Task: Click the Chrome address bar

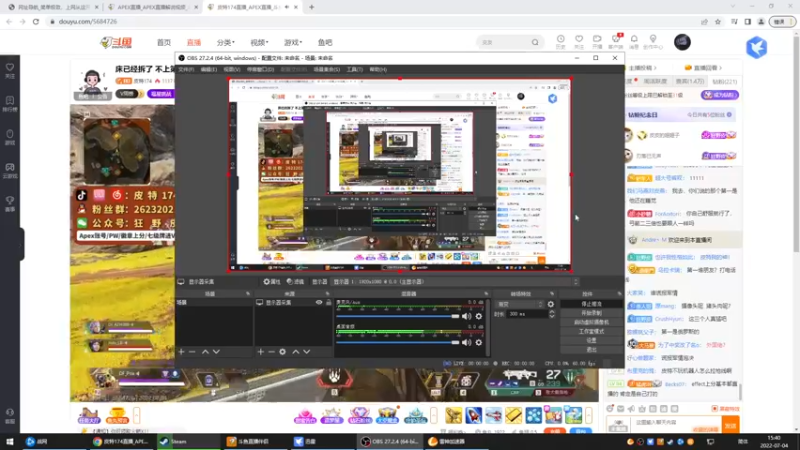Action: 375,21
